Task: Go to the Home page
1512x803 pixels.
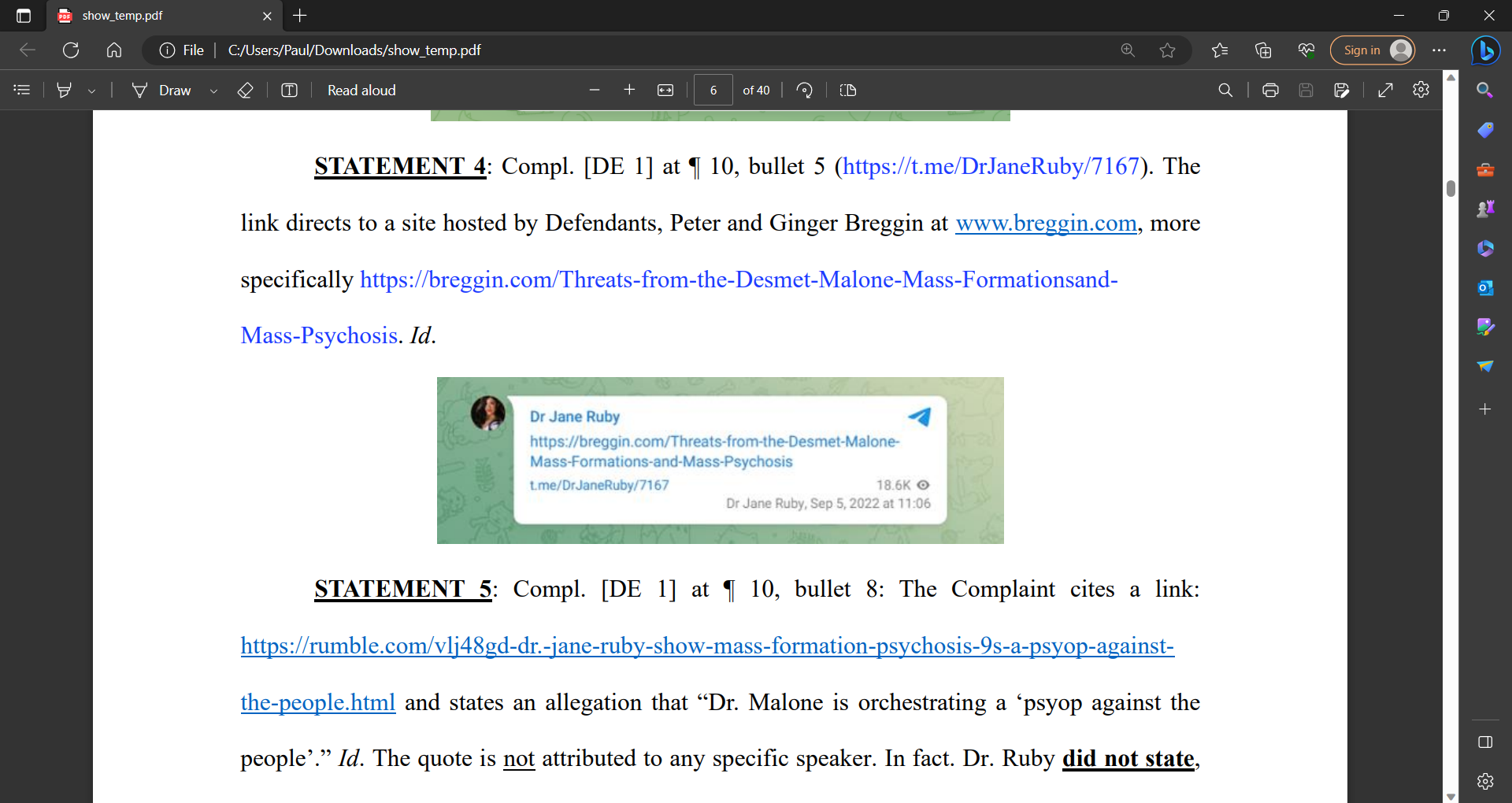Action: coord(114,50)
